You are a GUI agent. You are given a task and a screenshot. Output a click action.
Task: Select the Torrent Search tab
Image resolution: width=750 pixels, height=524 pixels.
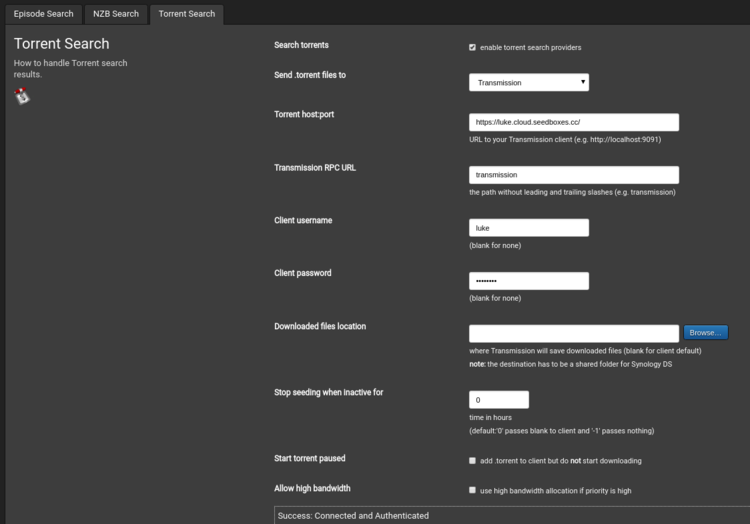(187, 14)
